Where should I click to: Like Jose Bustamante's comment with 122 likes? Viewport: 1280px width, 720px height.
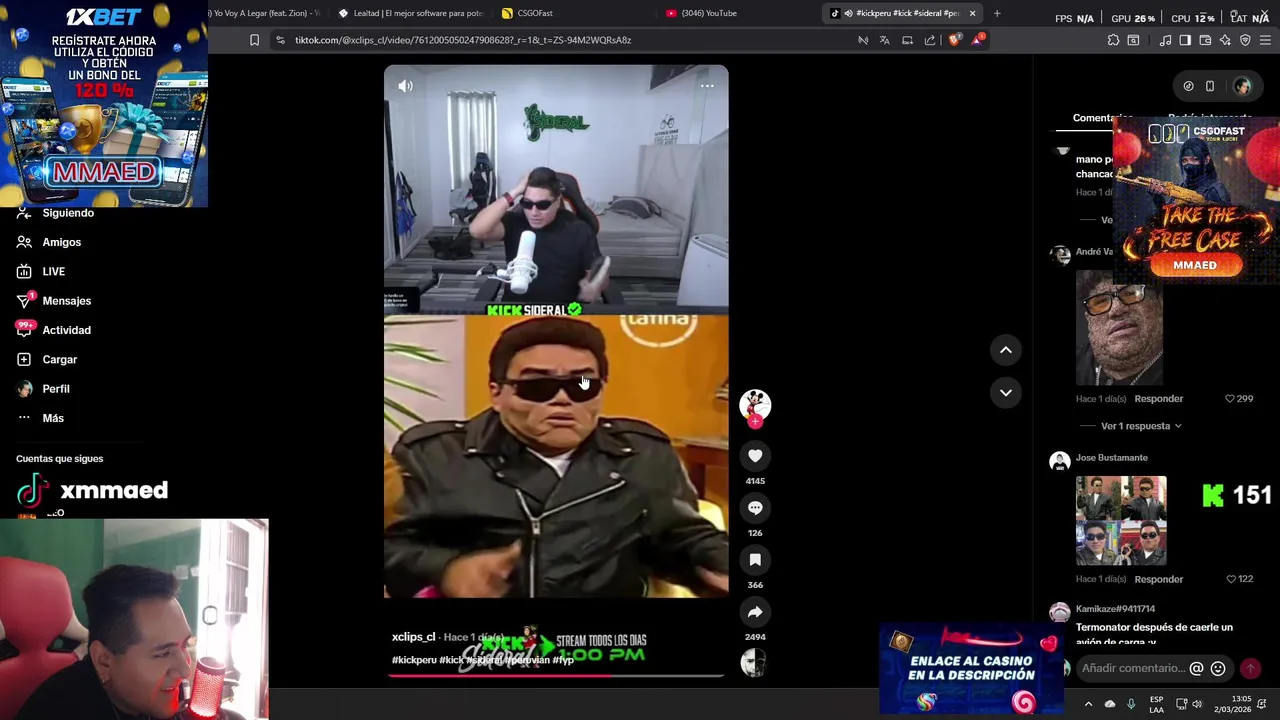click(x=1230, y=579)
